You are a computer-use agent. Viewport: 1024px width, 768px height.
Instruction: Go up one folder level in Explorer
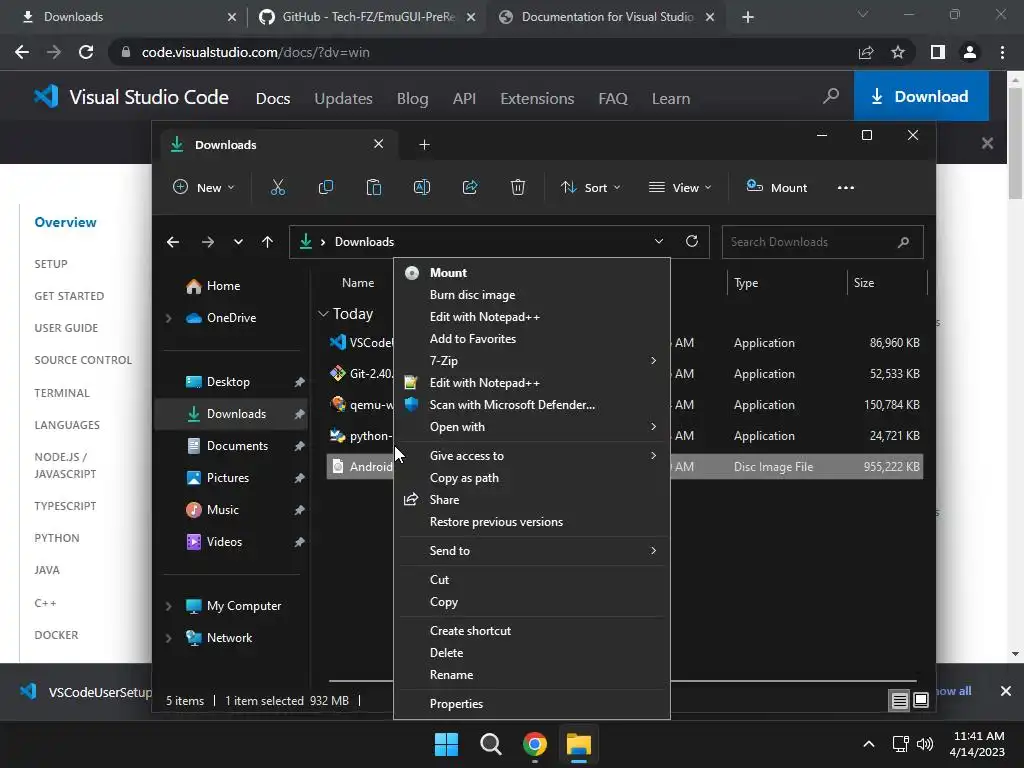tap(267, 242)
